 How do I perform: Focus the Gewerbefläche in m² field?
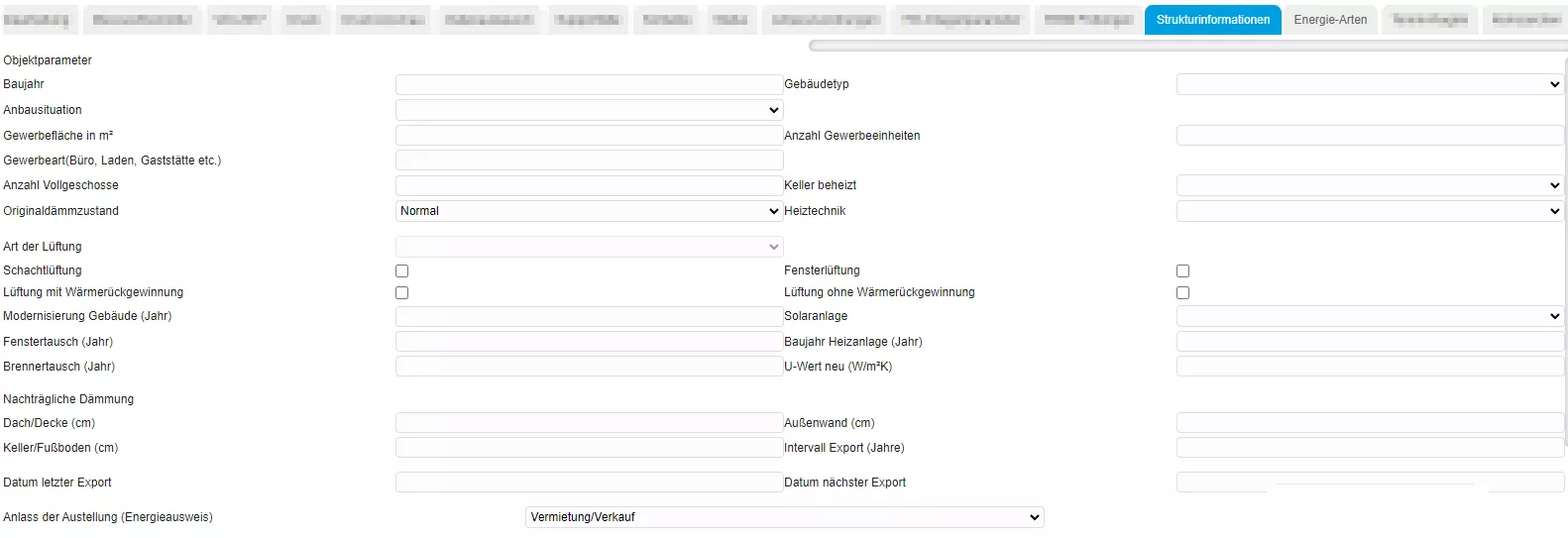589,136
